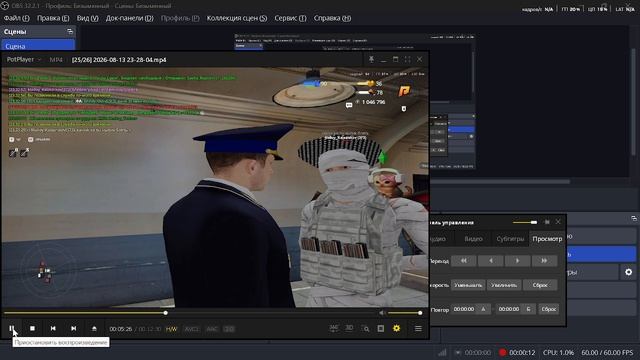Open the Файл menu in OBS
Viewport: 640px width, 360px height.
(16, 18)
